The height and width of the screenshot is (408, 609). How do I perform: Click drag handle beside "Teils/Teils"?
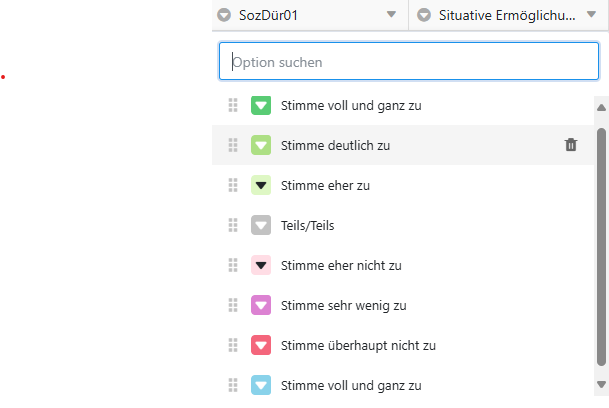[x=233, y=225]
